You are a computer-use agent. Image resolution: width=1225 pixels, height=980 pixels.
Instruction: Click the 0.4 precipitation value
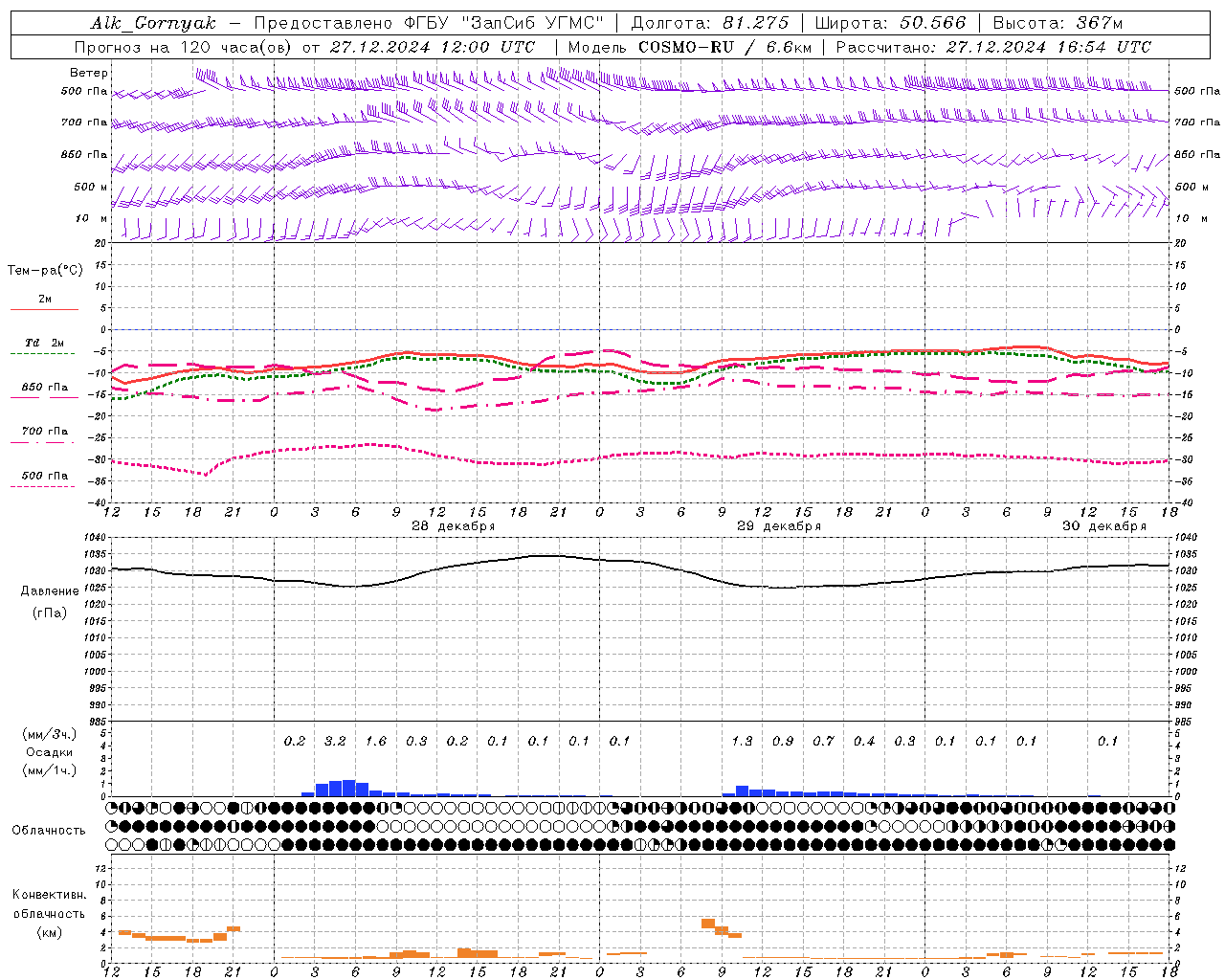click(864, 742)
